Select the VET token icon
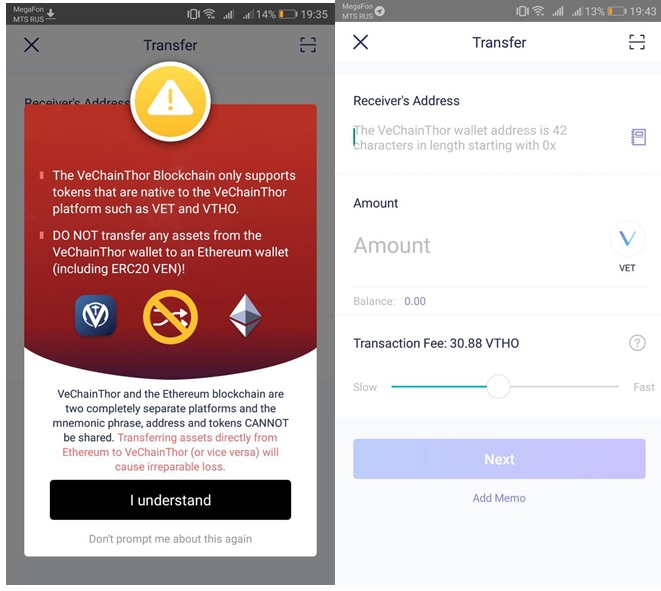The height and width of the screenshot is (591, 661). point(627,239)
